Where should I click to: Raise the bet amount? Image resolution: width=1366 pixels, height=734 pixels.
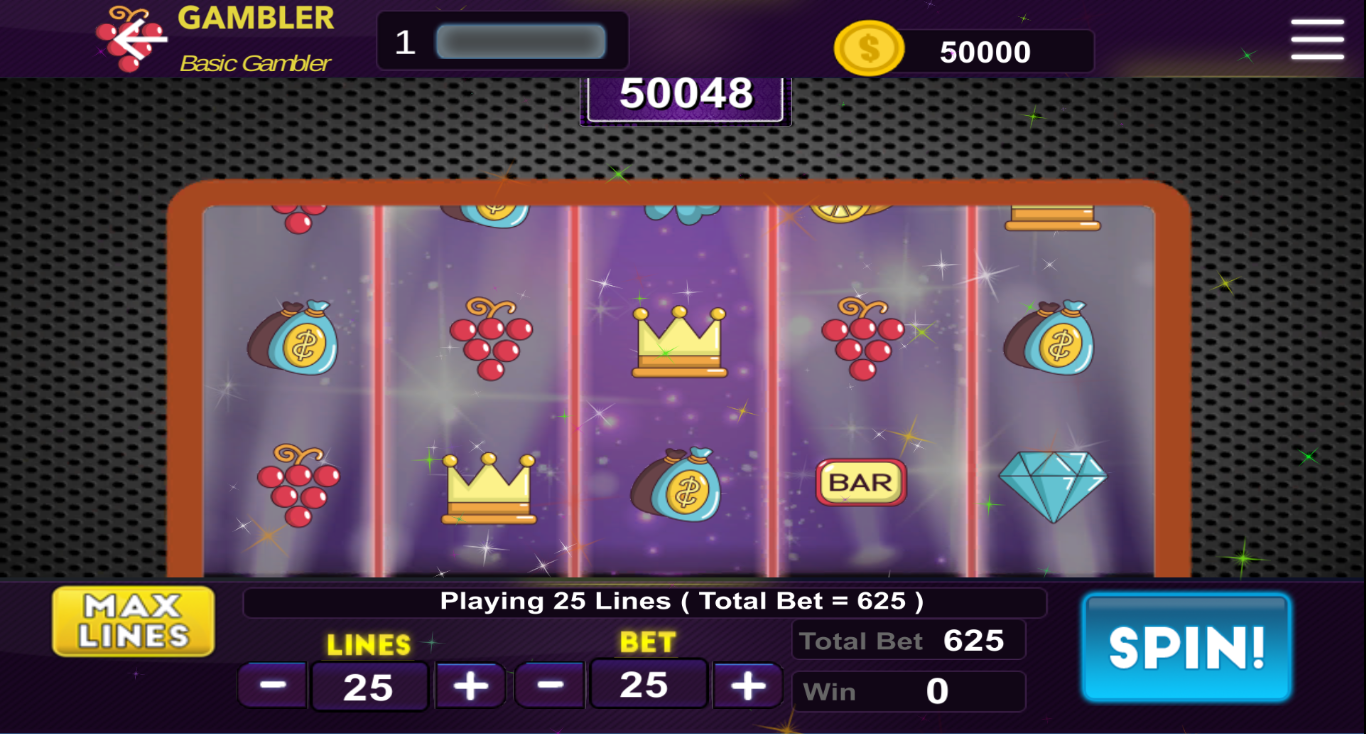point(747,685)
